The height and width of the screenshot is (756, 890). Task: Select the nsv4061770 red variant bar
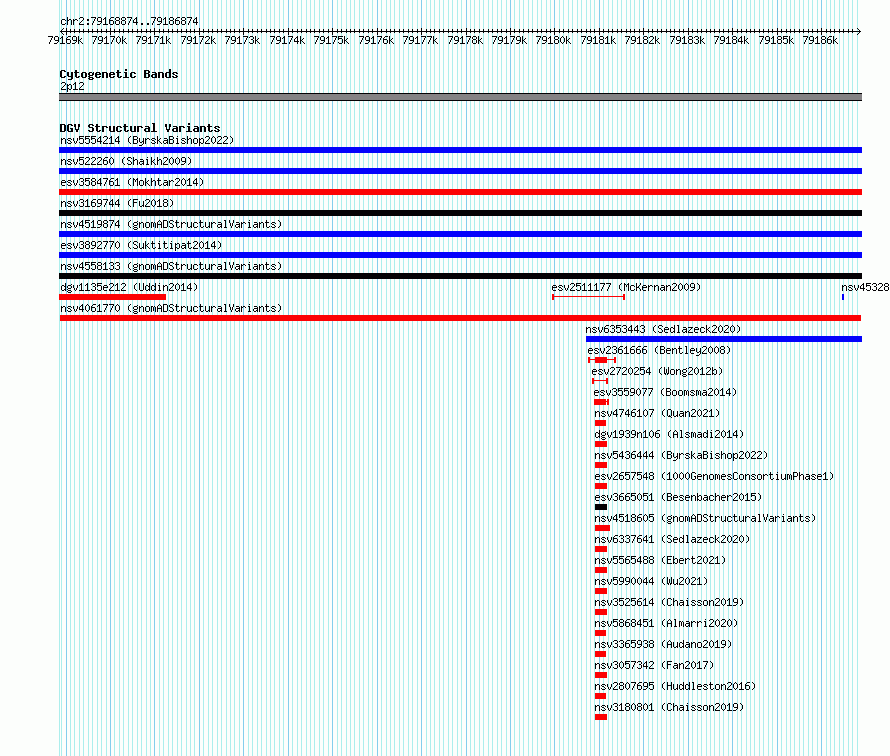(x=460, y=318)
